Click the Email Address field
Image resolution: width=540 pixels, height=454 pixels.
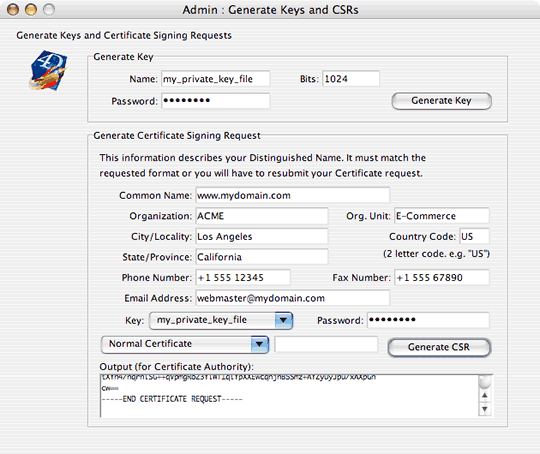pyautogui.click(x=293, y=298)
